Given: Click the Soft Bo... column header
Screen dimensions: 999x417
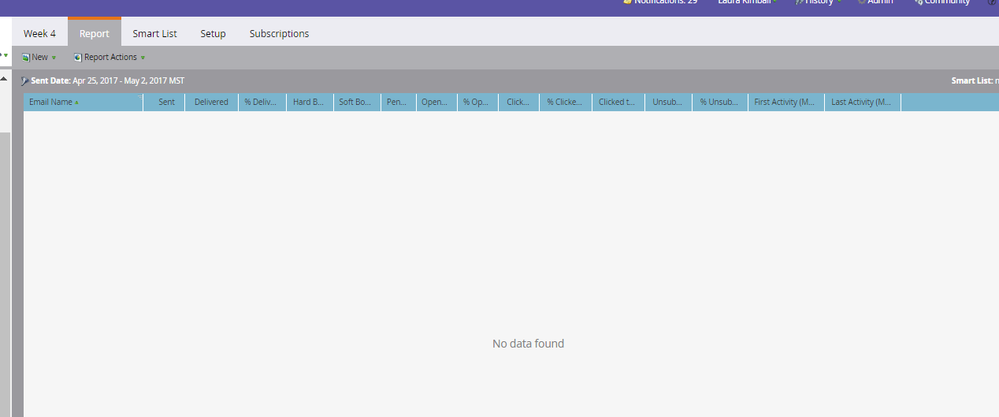Looking at the screenshot, I should pyautogui.click(x=357, y=102).
